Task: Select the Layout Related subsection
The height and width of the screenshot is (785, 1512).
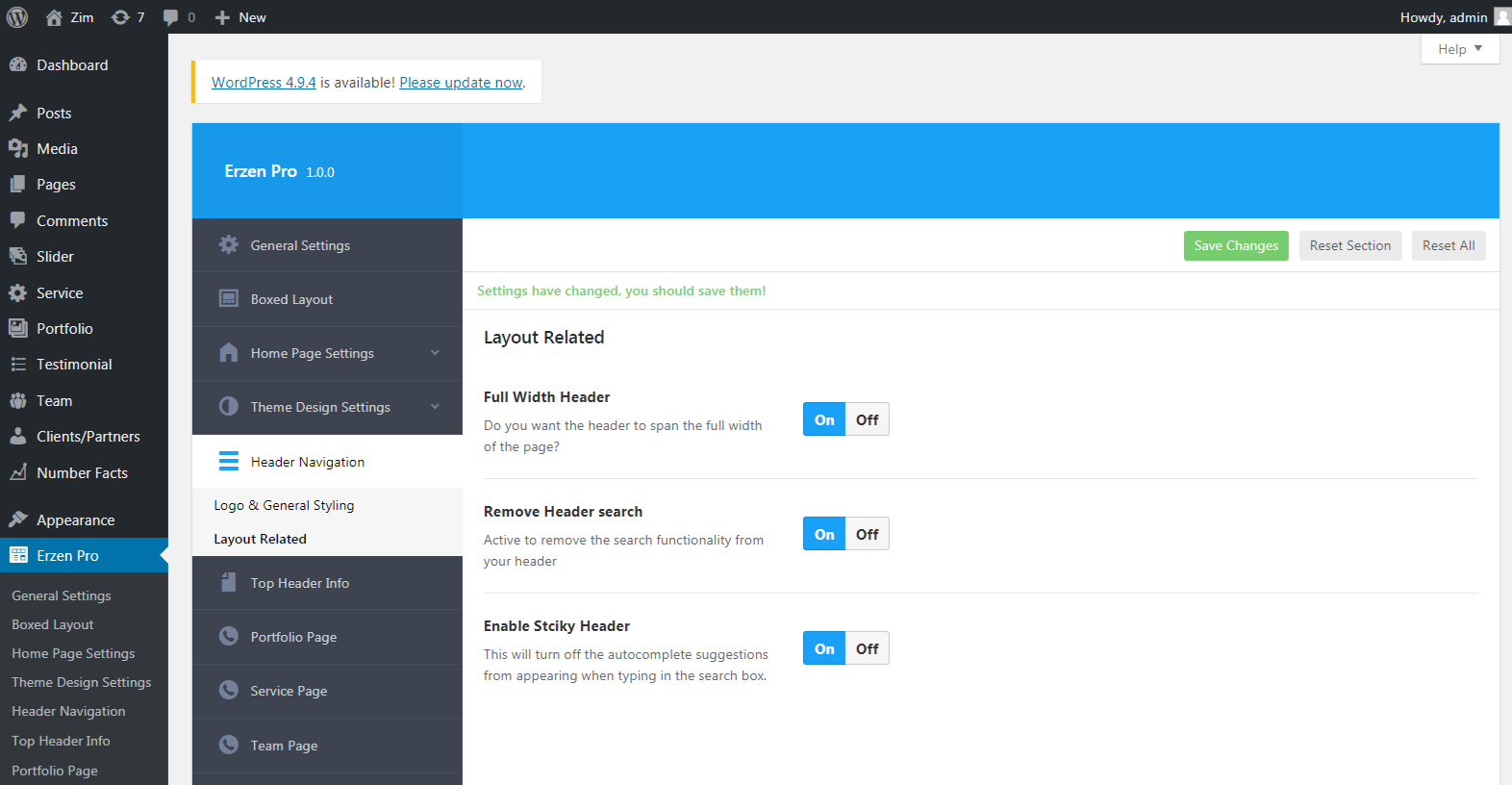Action: point(260,539)
